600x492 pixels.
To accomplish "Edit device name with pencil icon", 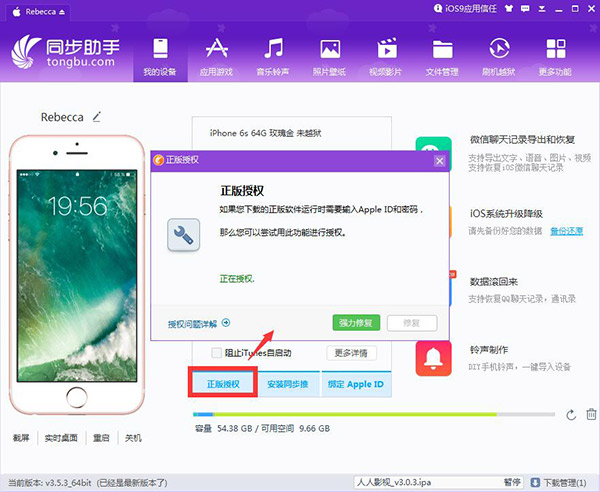I will [x=97, y=117].
